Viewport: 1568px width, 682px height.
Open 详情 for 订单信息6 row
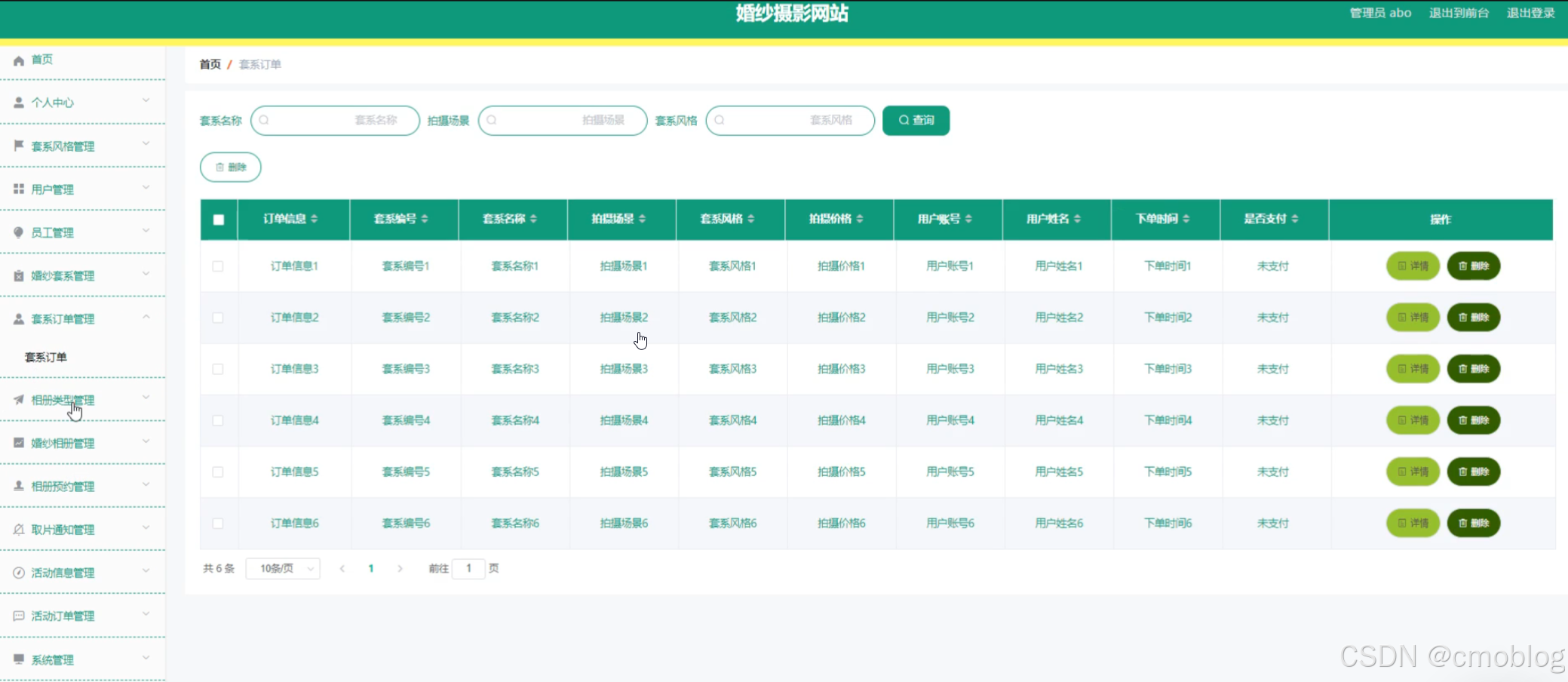[x=1413, y=523]
